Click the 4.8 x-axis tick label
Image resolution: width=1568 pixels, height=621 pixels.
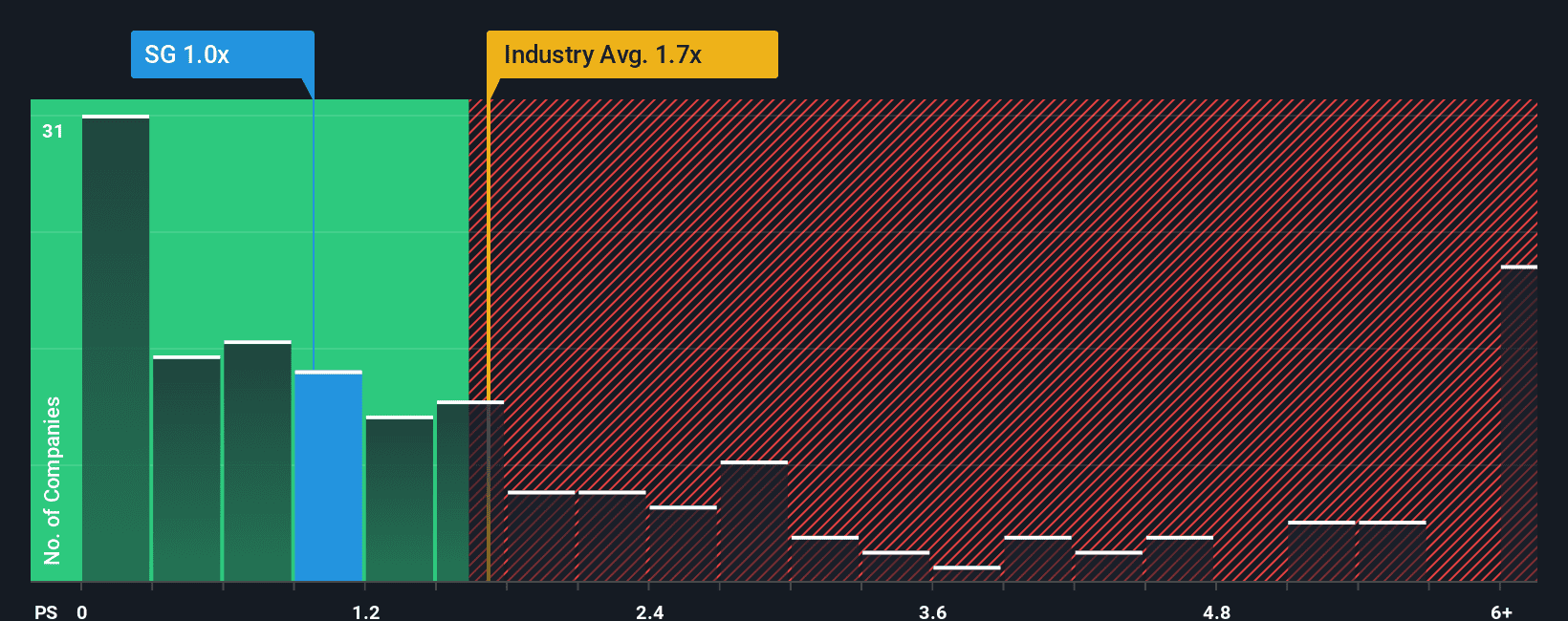1216,611
